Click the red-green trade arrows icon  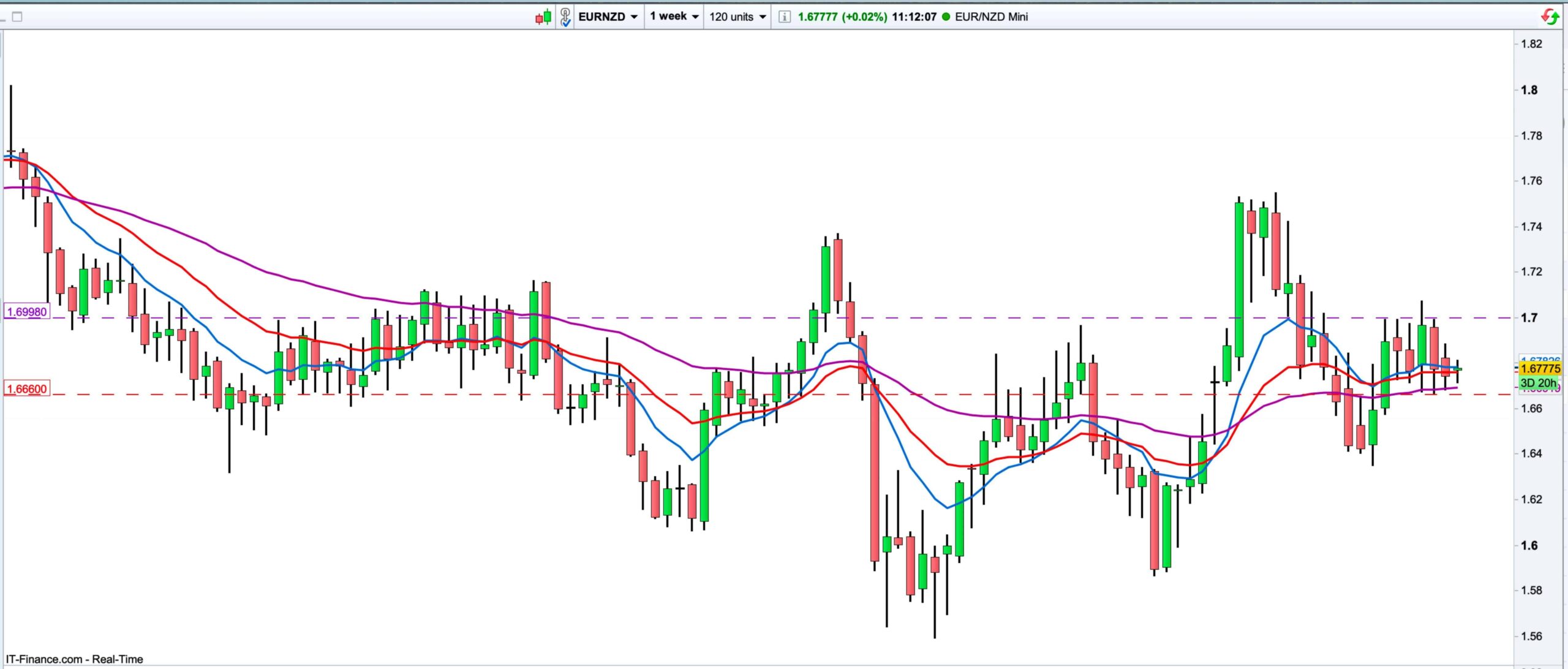(x=1550, y=17)
